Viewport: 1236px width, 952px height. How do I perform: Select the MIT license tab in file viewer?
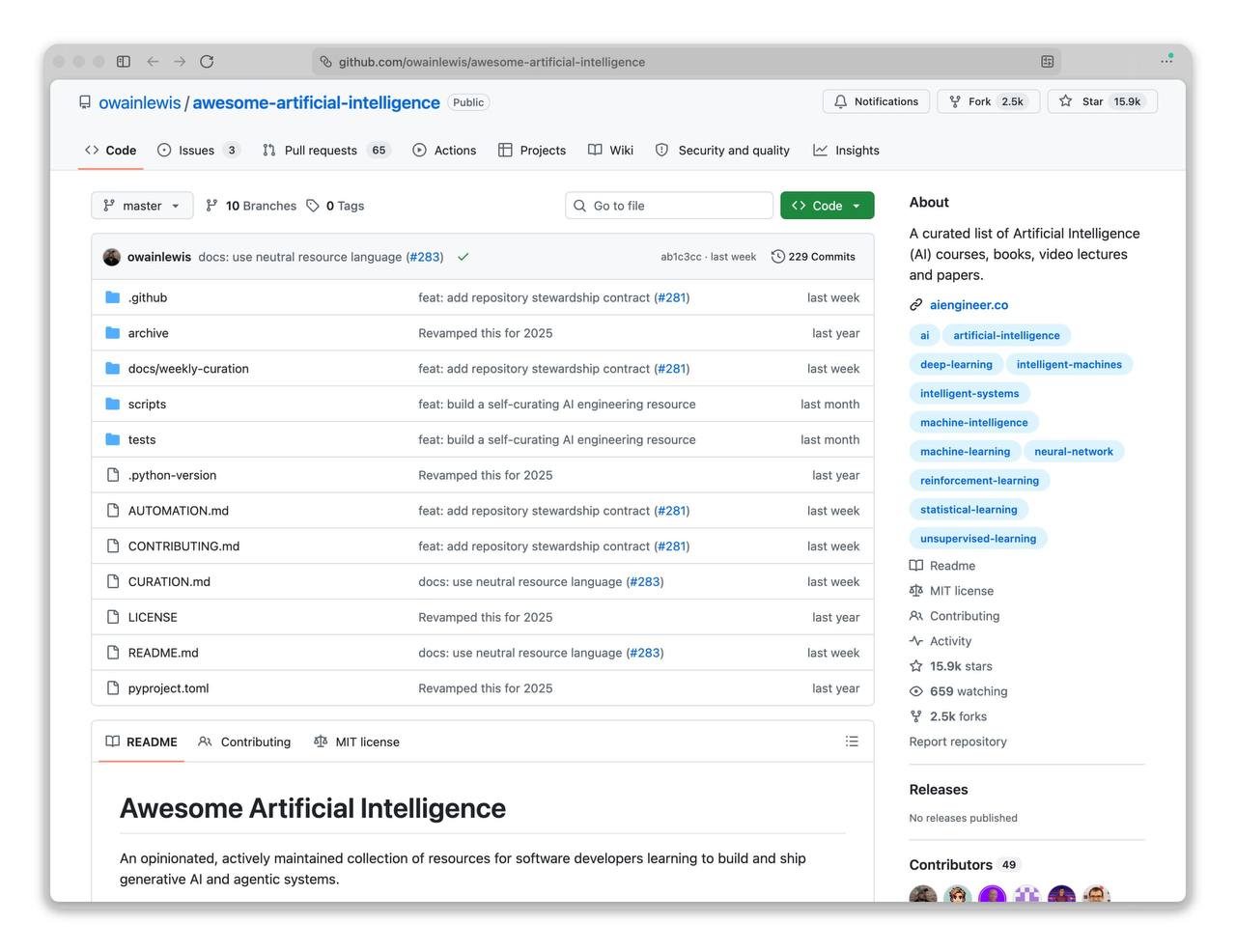(356, 742)
